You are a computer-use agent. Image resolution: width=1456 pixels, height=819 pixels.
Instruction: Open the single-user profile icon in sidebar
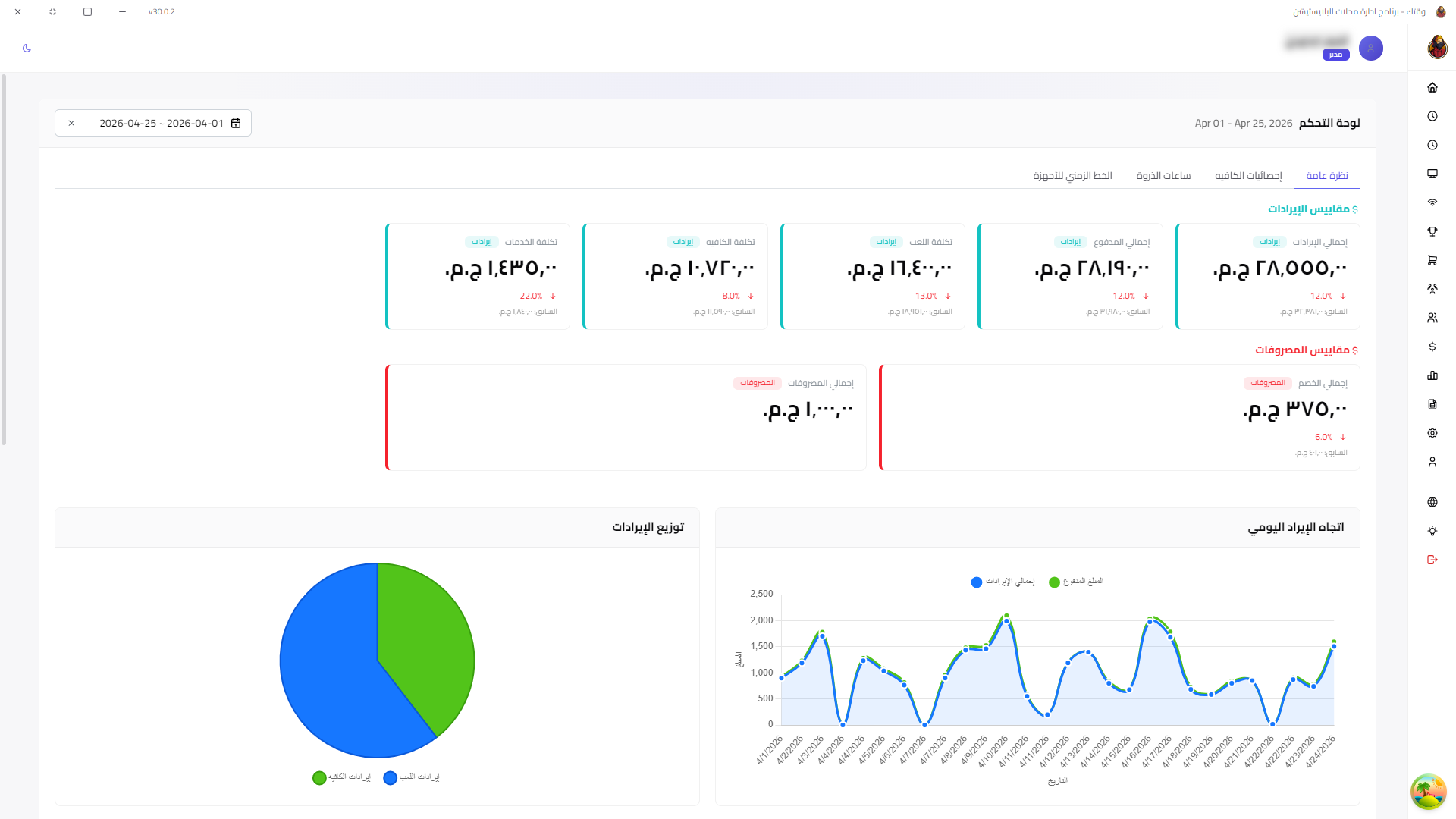click(1432, 462)
